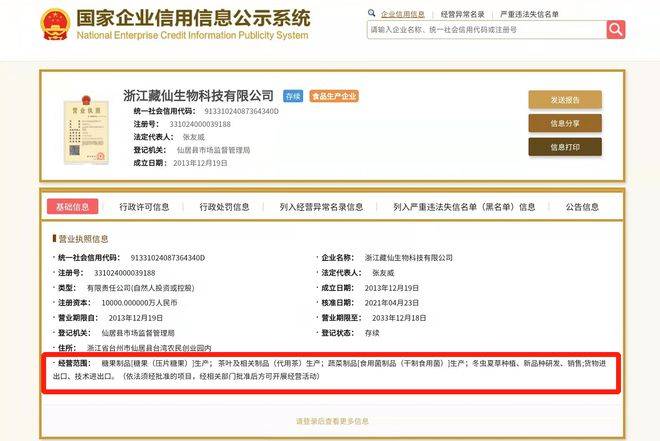Click registered capital value 10000.000000万人民币
Image resolution: width=660 pixels, height=441 pixels.
(x=139, y=303)
